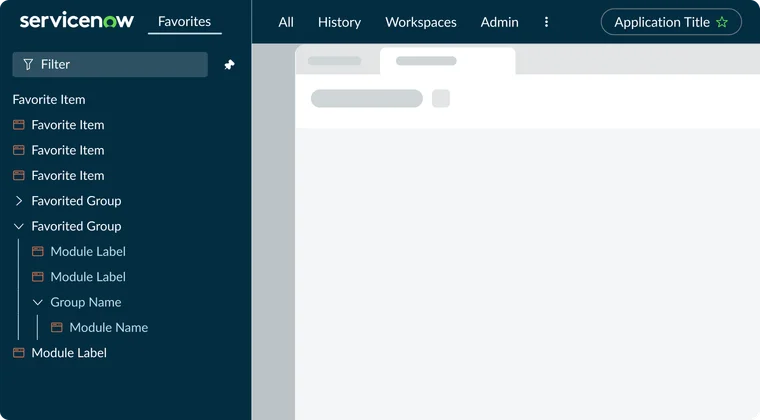Select the Group Name label
760x420 pixels.
[x=86, y=302]
